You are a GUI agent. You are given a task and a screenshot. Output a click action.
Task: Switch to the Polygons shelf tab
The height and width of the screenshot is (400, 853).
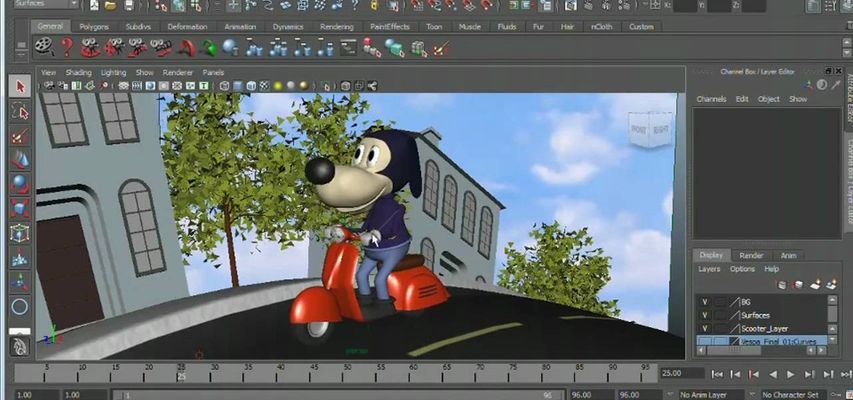(x=94, y=27)
